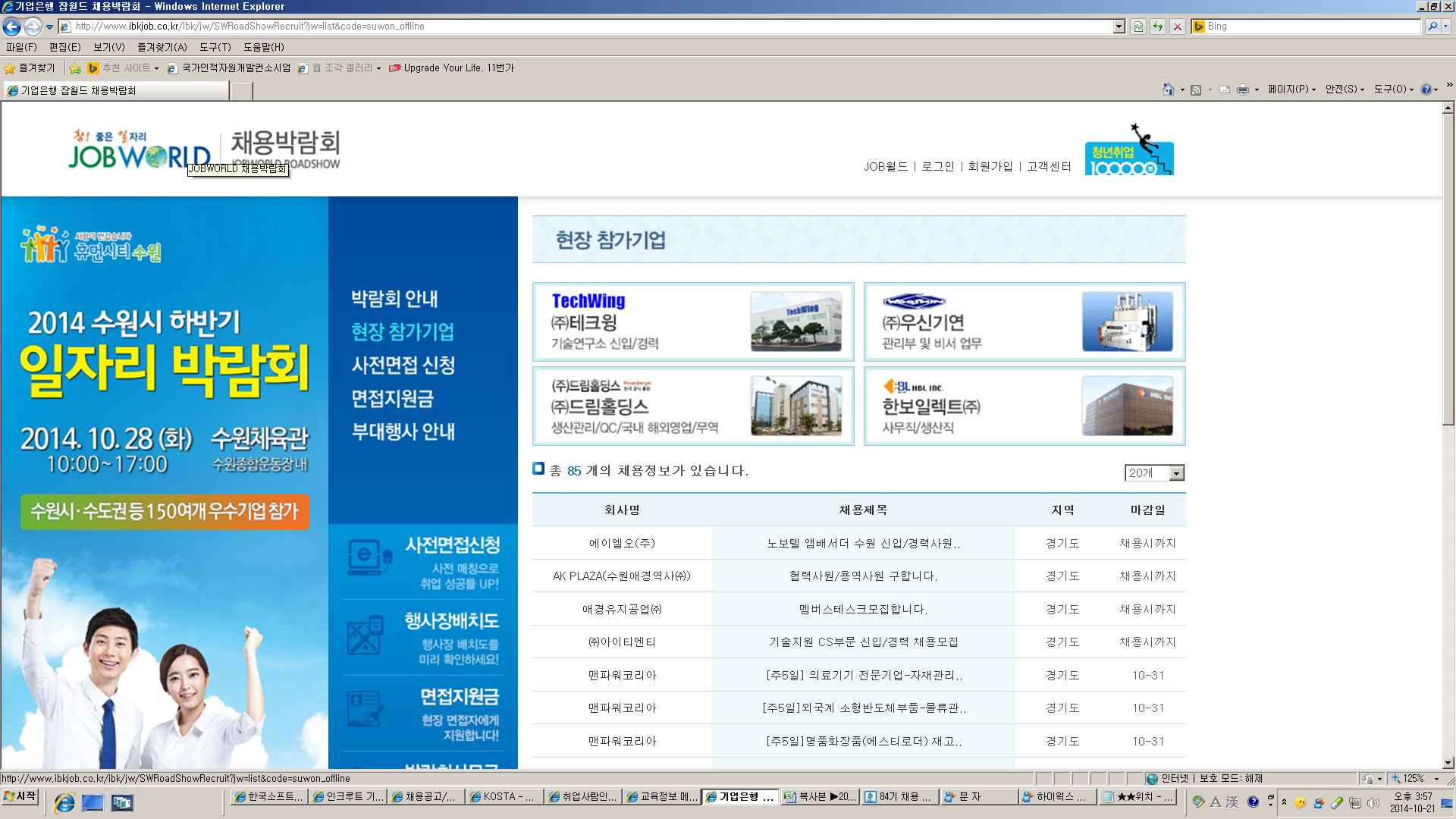Open the 한보일렉트(주) company card
The width and height of the screenshot is (1456, 819).
coord(1025,406)
